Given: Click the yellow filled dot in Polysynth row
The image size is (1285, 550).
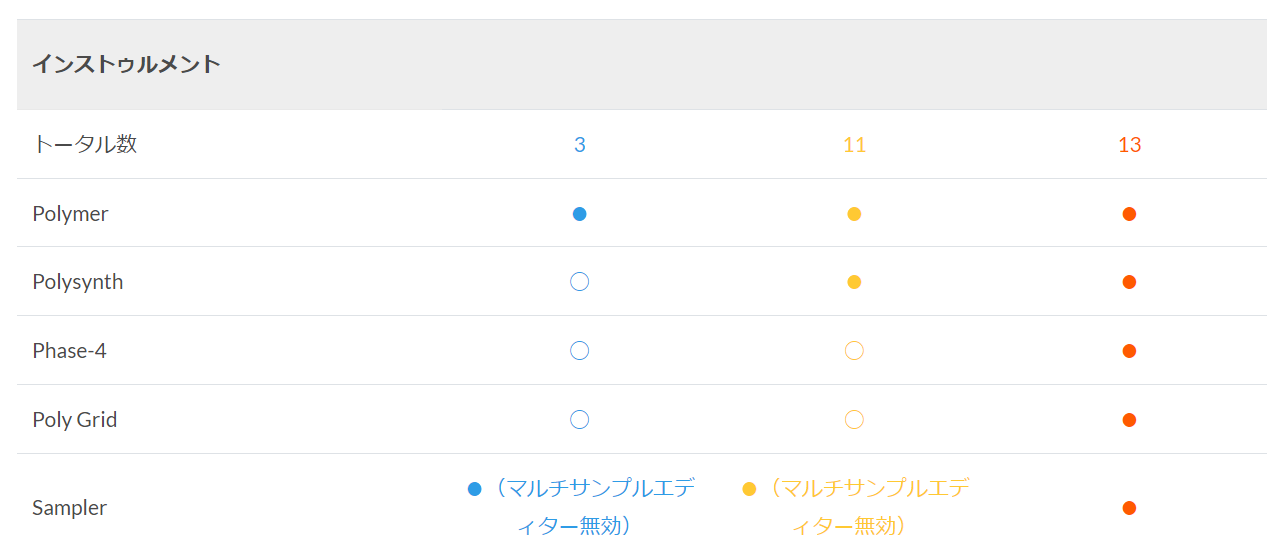Looking at the screenshot, I should pos(854,282).
